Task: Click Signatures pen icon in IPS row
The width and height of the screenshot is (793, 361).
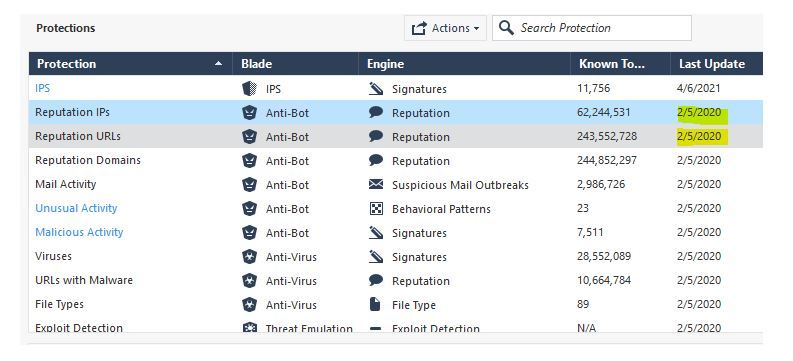Action: (376, 89)
